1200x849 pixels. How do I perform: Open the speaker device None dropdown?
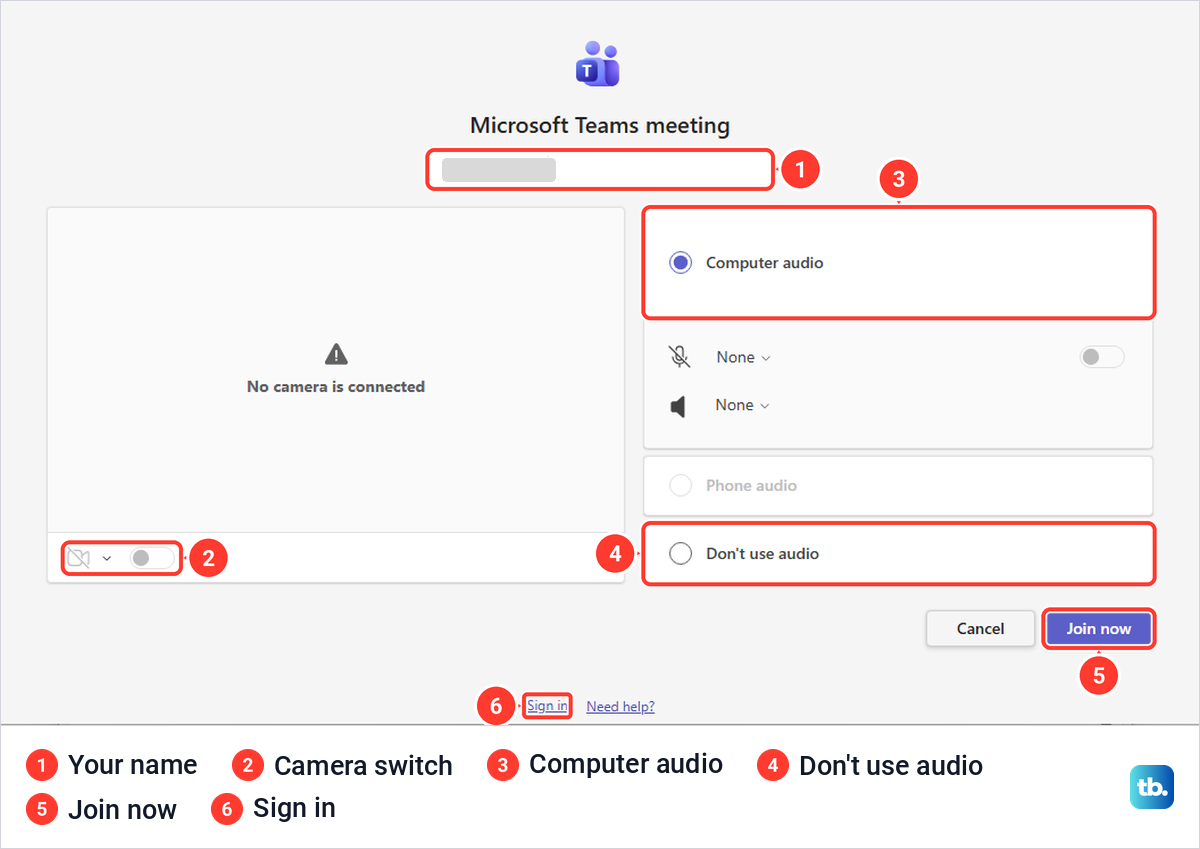pyautogui.click(x=742, y=405)
